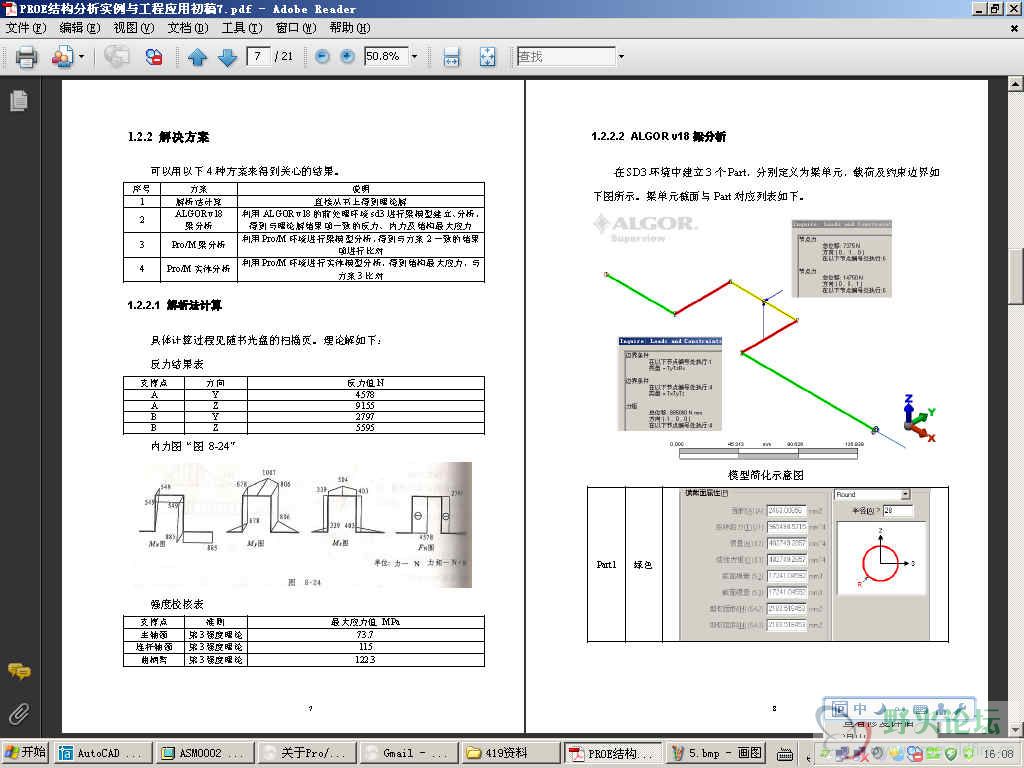Viewport: 1024px width, 768px height.
Task: Click the vertical scrollbar thumb
Action: [1016, 277]
